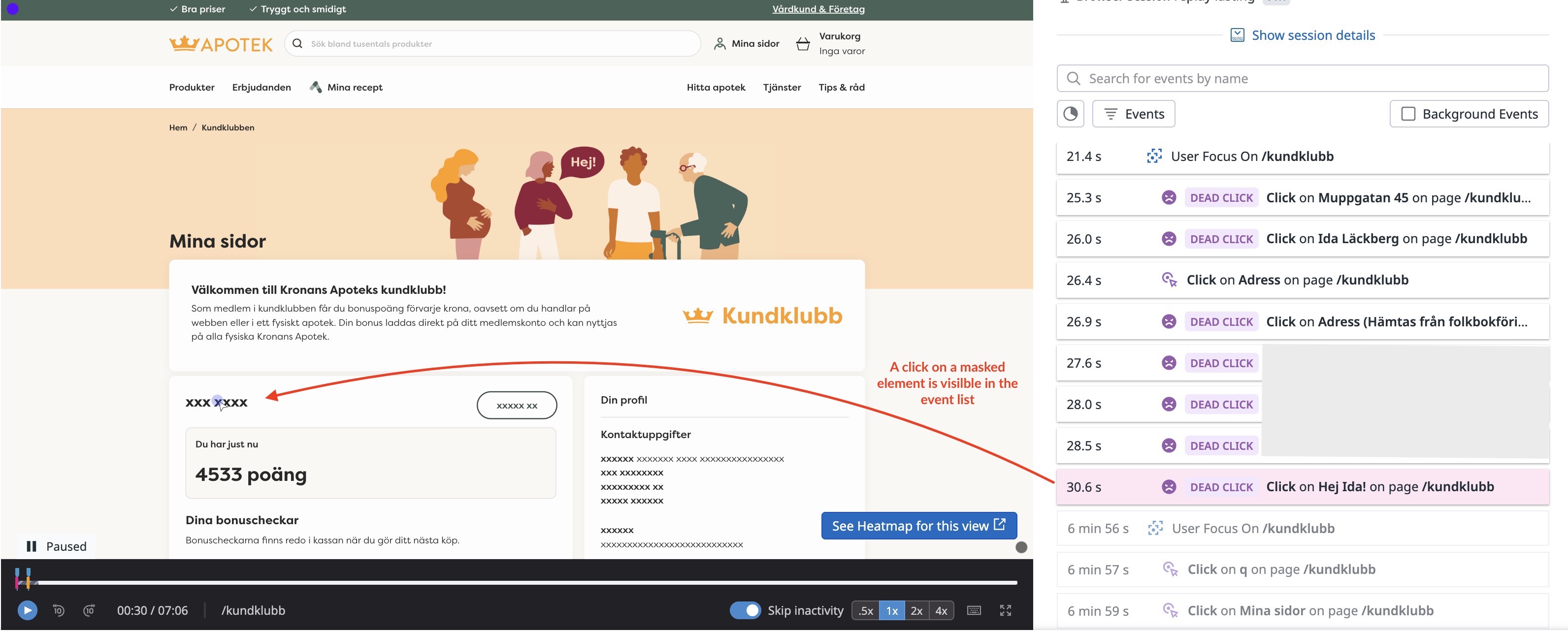The image size is (1568, 631).
Task: Toggle the Skip inactivity switch
Action: [x=745, y=610]
